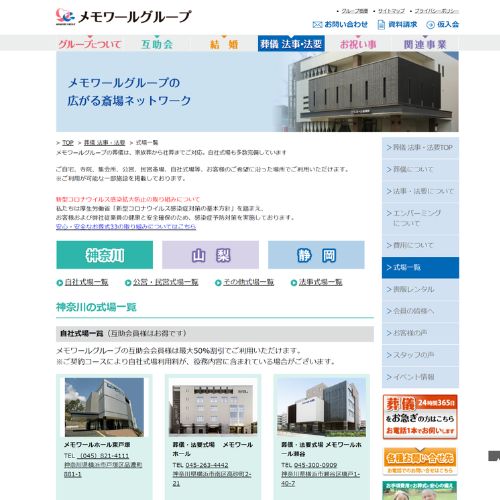This screenshot has height=500, width=500.
Task: Open sidebar スタッフの声
Action: 420,355
